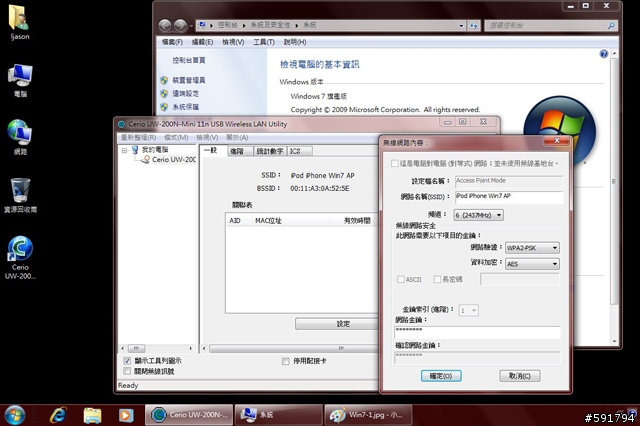Open the address bar history dropdown arrow

click(x=461, y=26)
